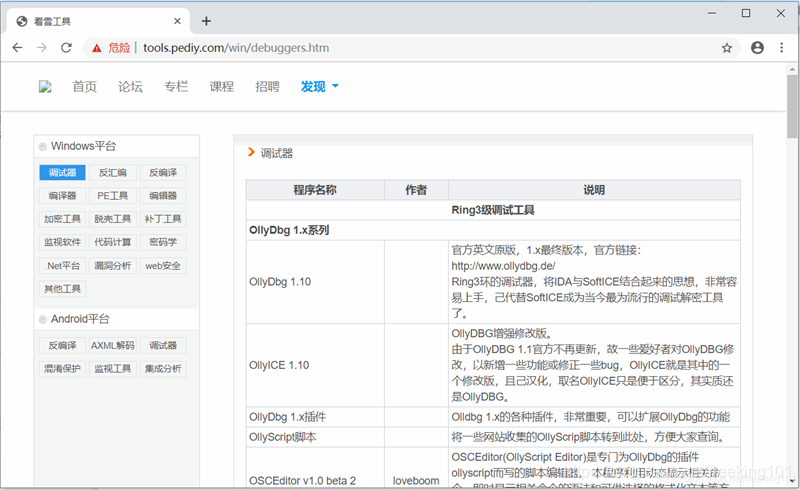This screenshot has width=800, height=490.
Task: Select the 编辑器 category
Action: point(163,195)
